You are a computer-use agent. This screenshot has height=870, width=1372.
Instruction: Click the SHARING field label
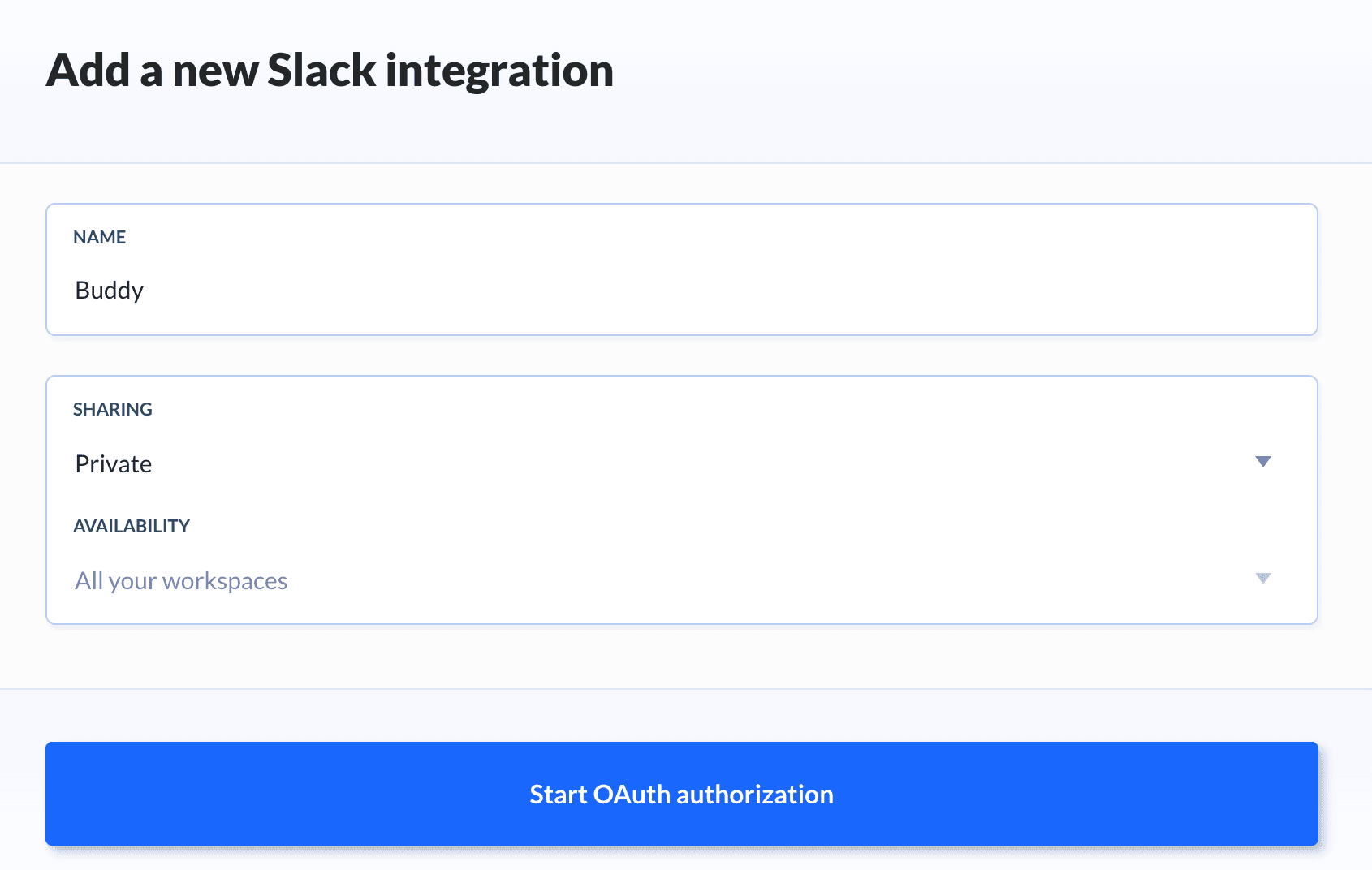tap(112, 409)
